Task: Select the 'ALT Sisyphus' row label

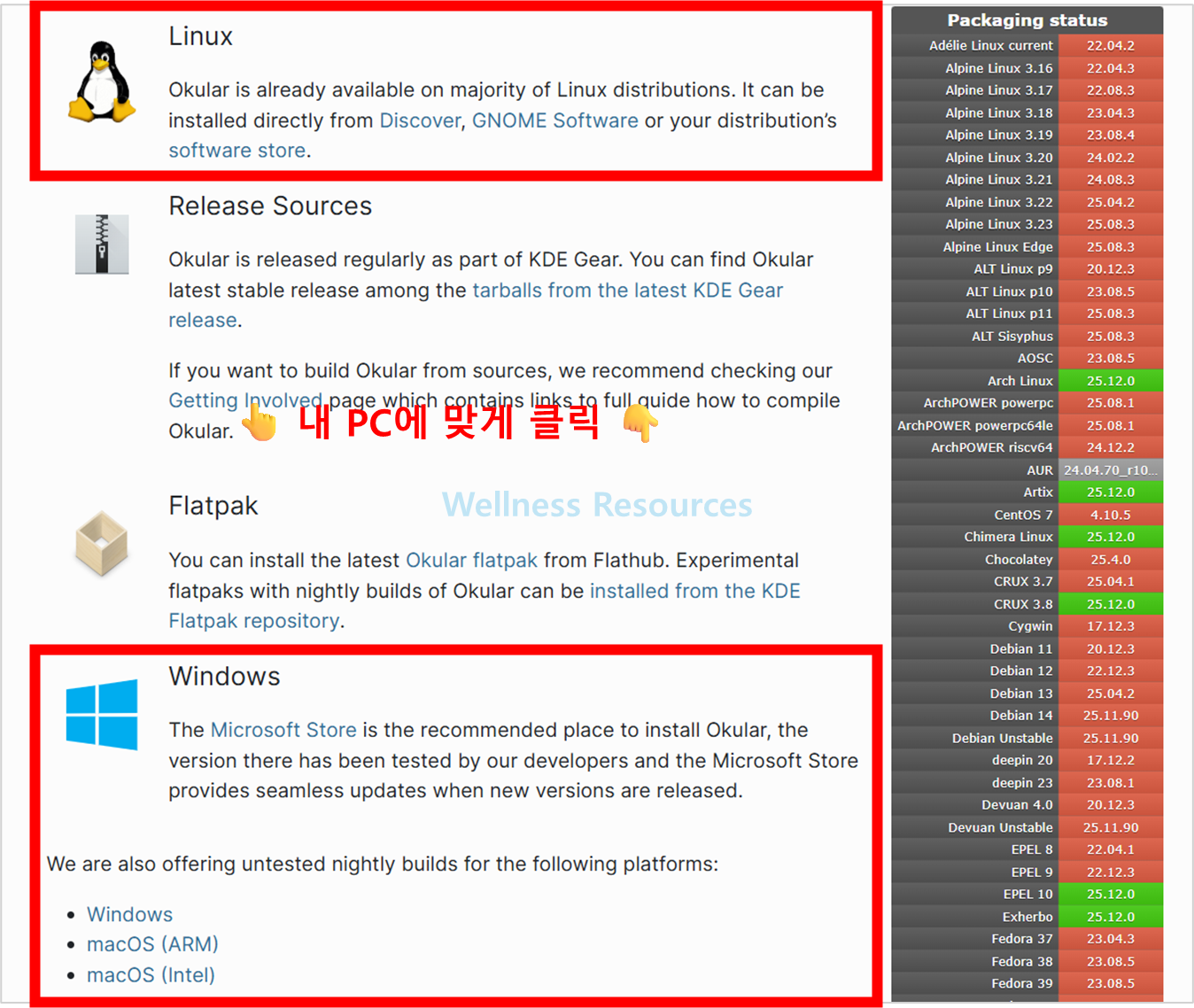Action: 1012,337
